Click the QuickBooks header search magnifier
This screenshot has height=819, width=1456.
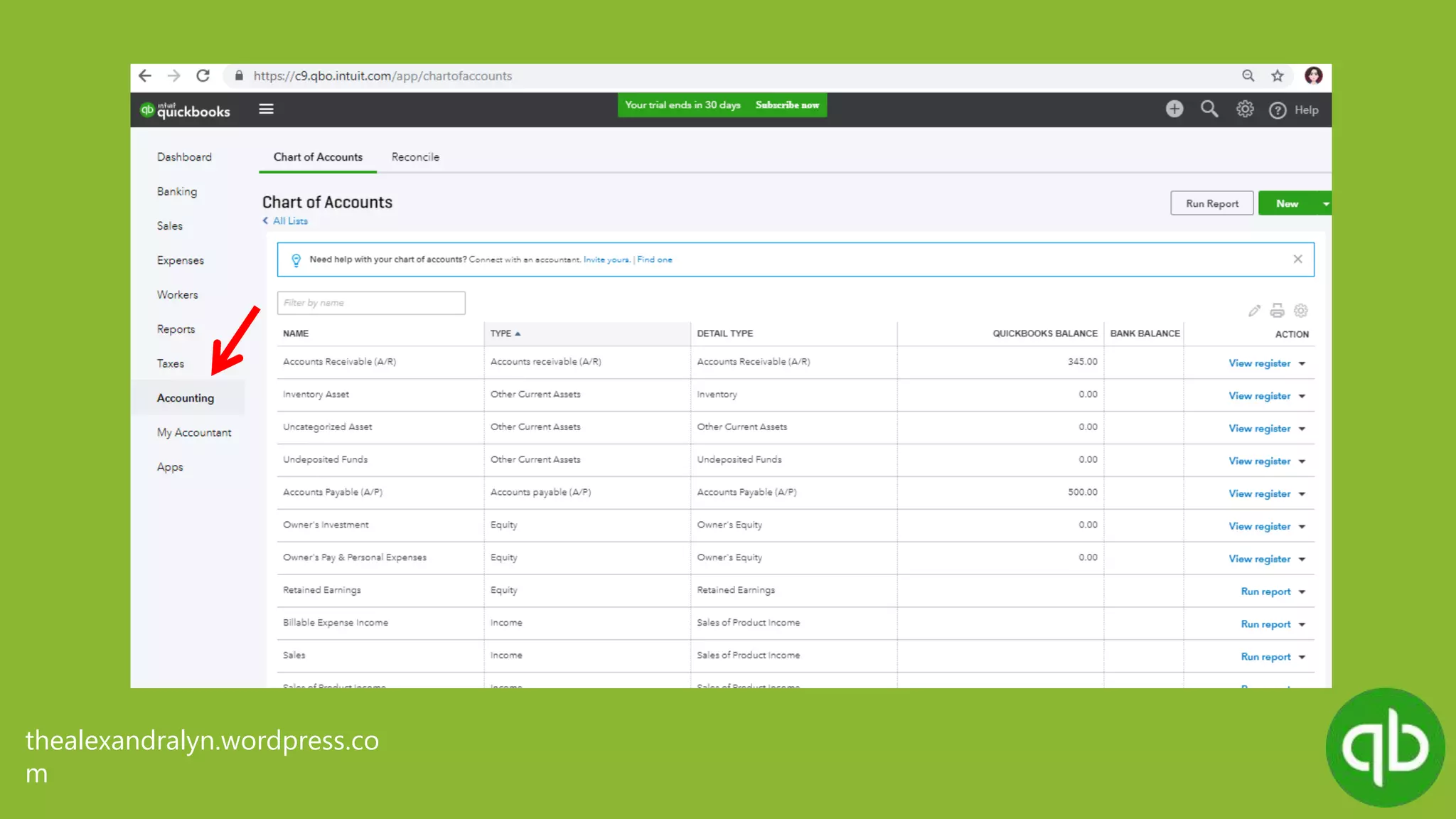(1209, 109)
